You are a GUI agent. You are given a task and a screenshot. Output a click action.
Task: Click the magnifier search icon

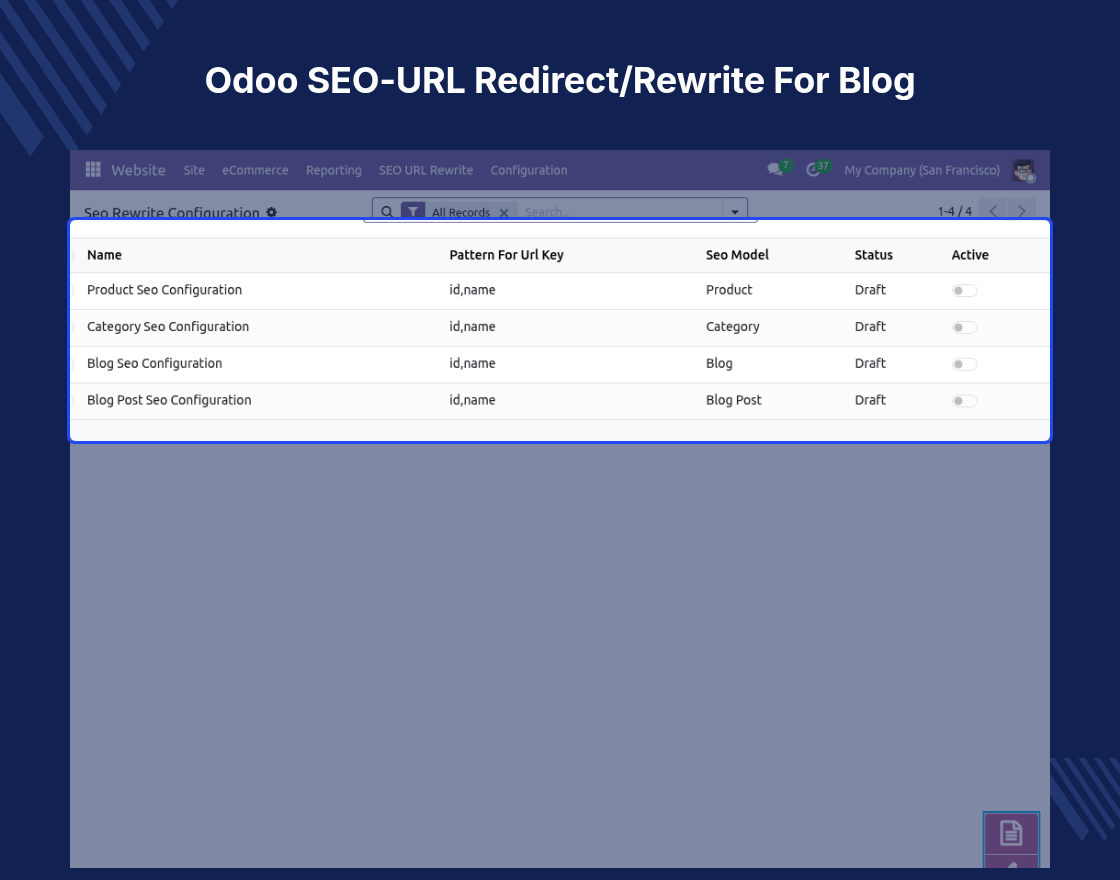point(387,211)
